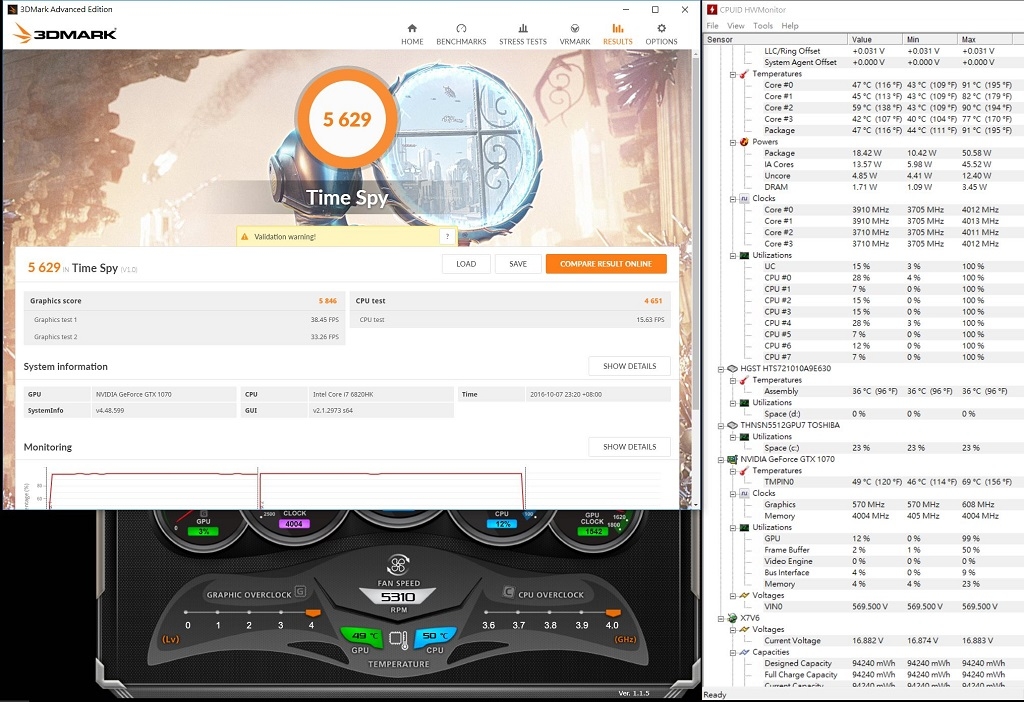Click the 3DMark window title bar icon

(12, 9)
